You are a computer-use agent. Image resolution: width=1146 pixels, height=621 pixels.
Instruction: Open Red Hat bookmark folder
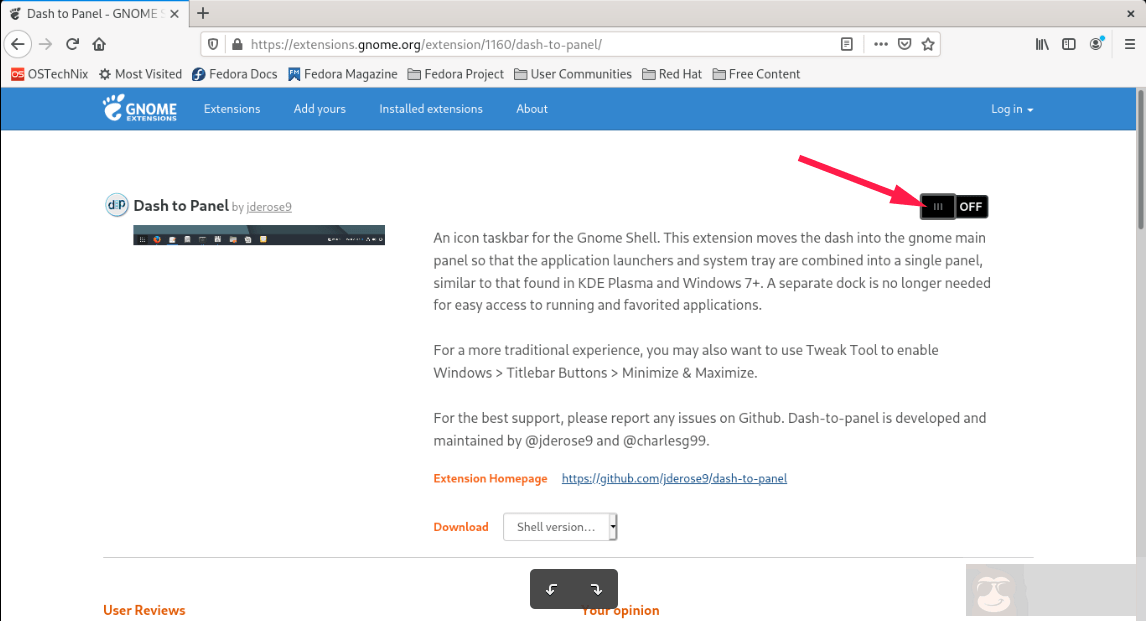point(672,74)
